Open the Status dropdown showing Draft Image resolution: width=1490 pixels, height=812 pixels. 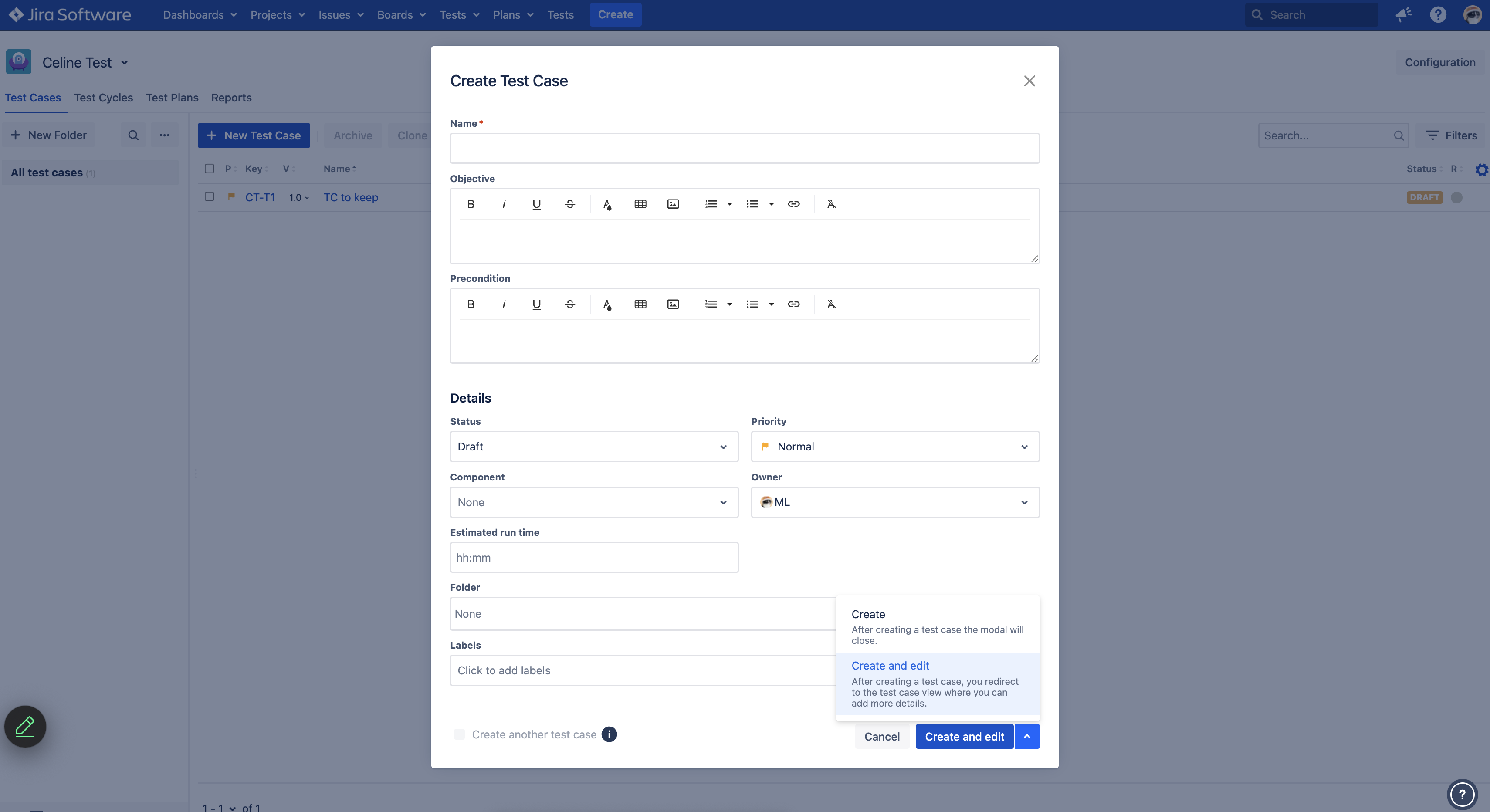point(593,446)
